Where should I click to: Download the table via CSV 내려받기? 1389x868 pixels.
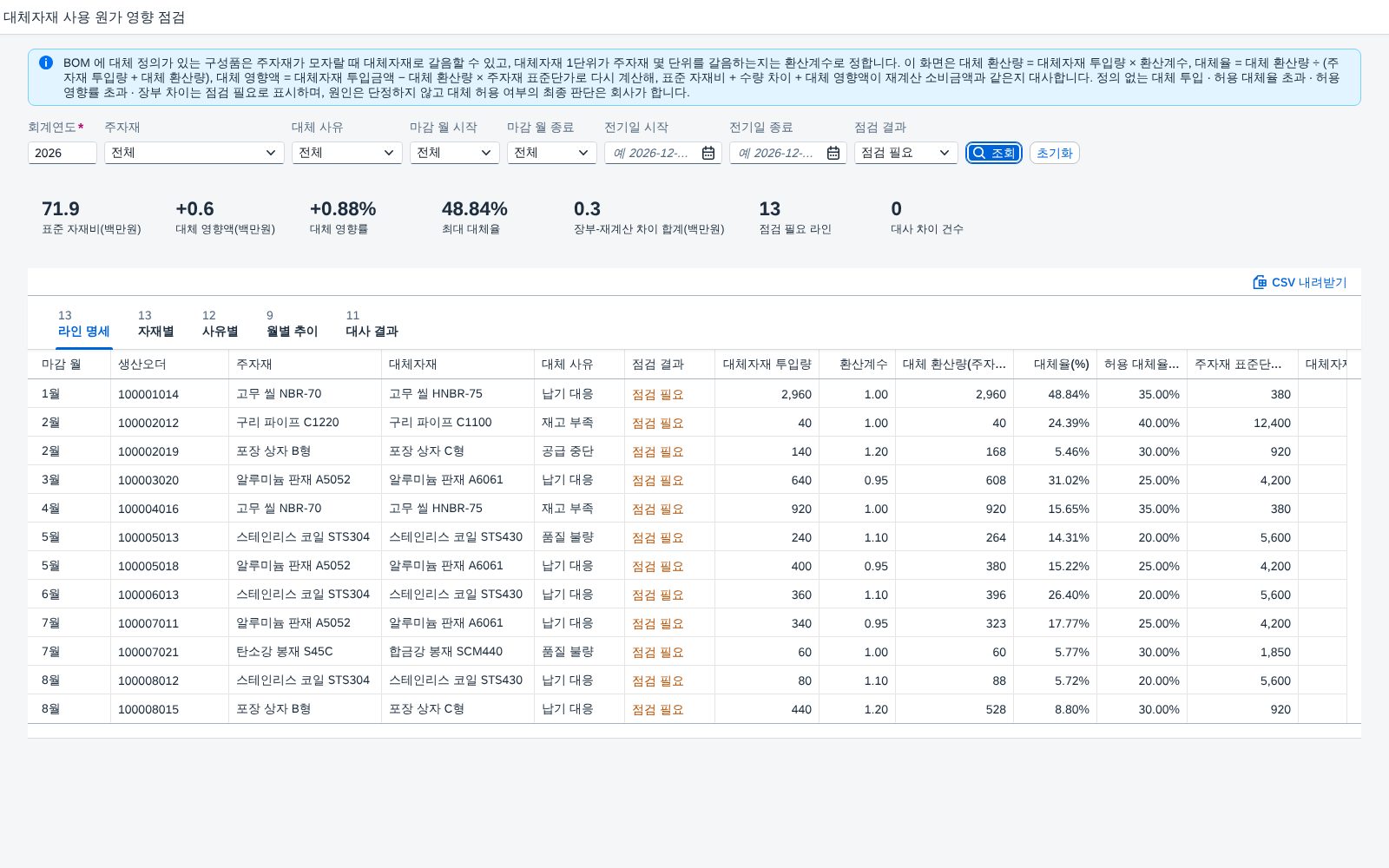1300,282
